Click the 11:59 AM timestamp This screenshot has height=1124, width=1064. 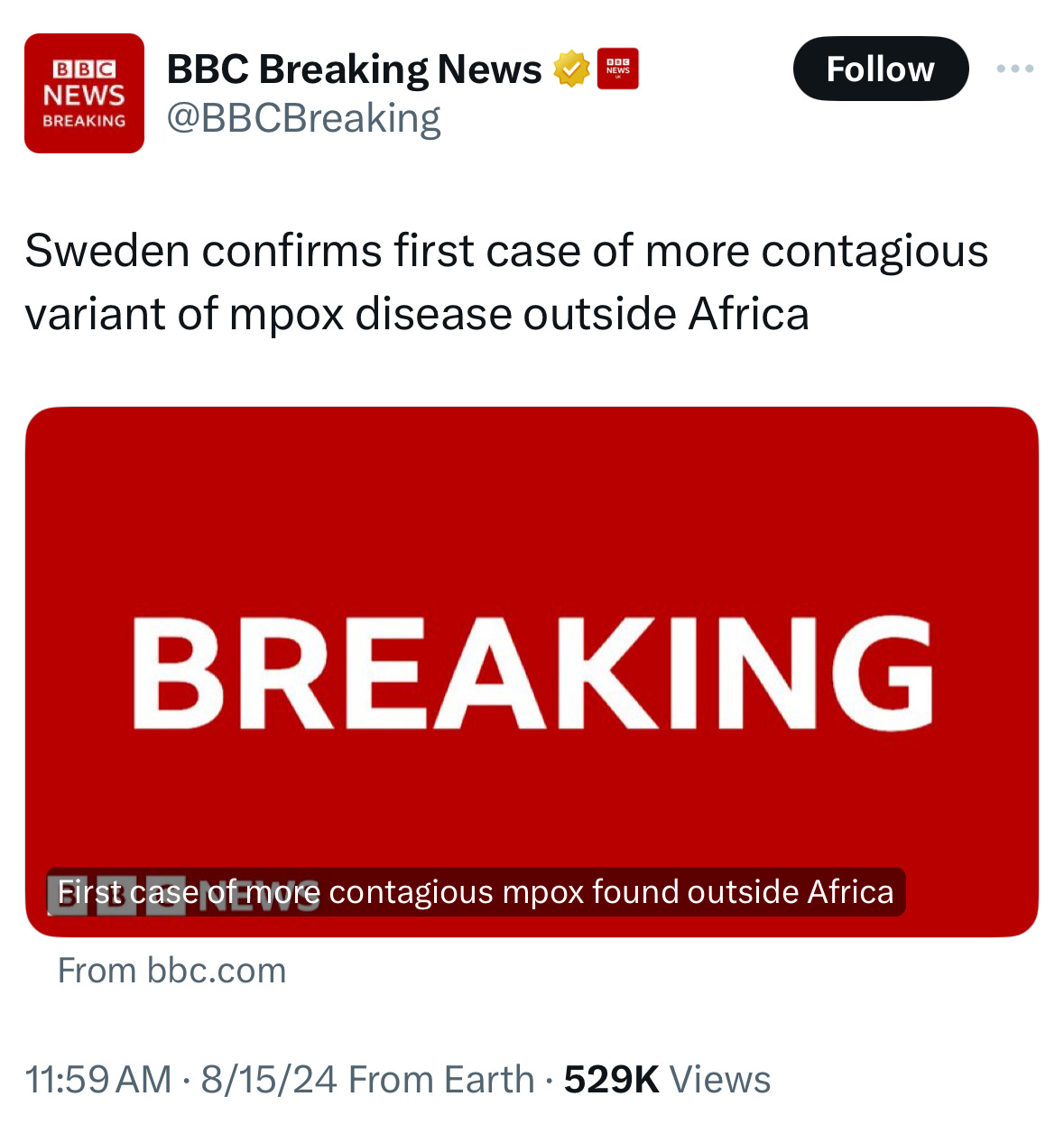98,1080
